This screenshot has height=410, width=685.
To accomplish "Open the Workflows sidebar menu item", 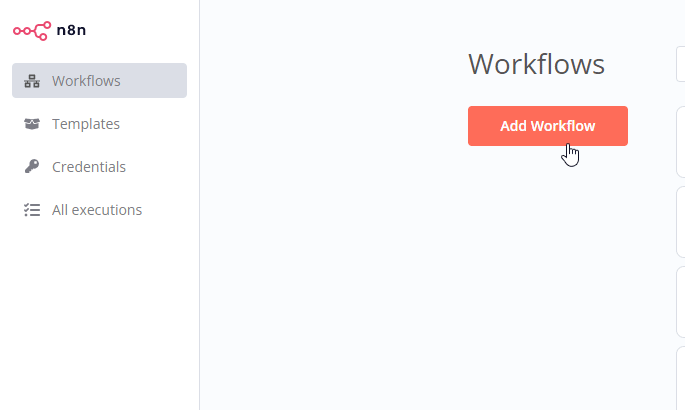I will (100, 81).
